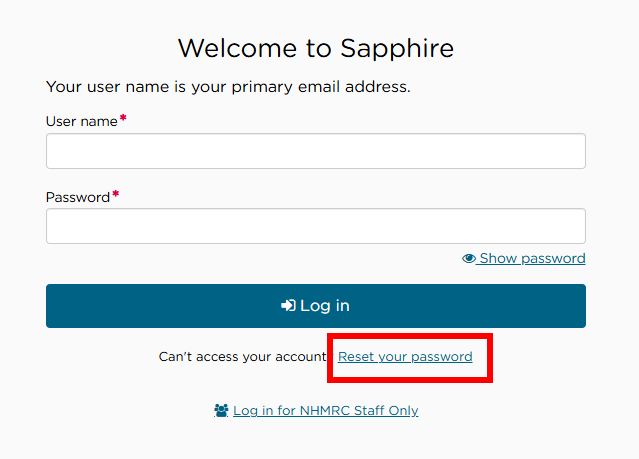This screenshot has width=639, height=459.
Task: Open the Reset your password link
Action: click(x=405, y=357)
